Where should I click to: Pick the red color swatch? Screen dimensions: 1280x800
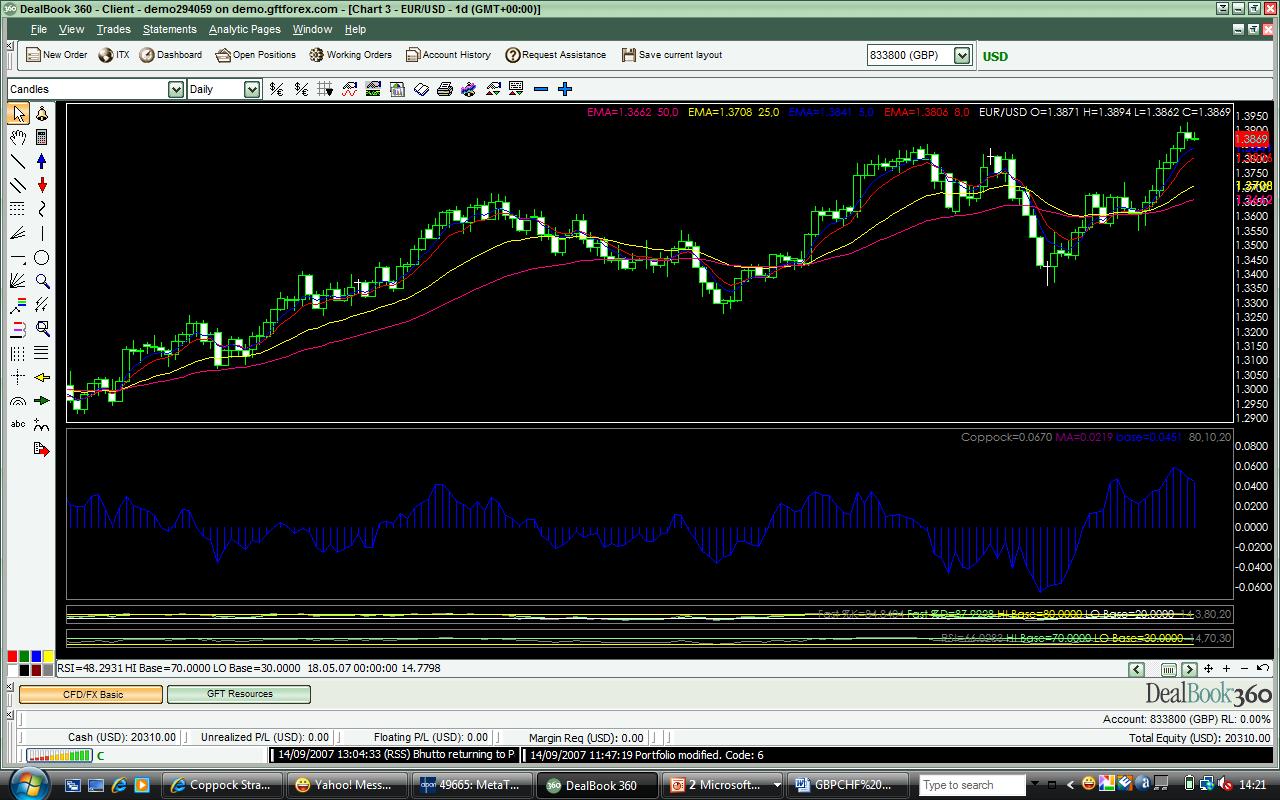[x=12, y=657]
